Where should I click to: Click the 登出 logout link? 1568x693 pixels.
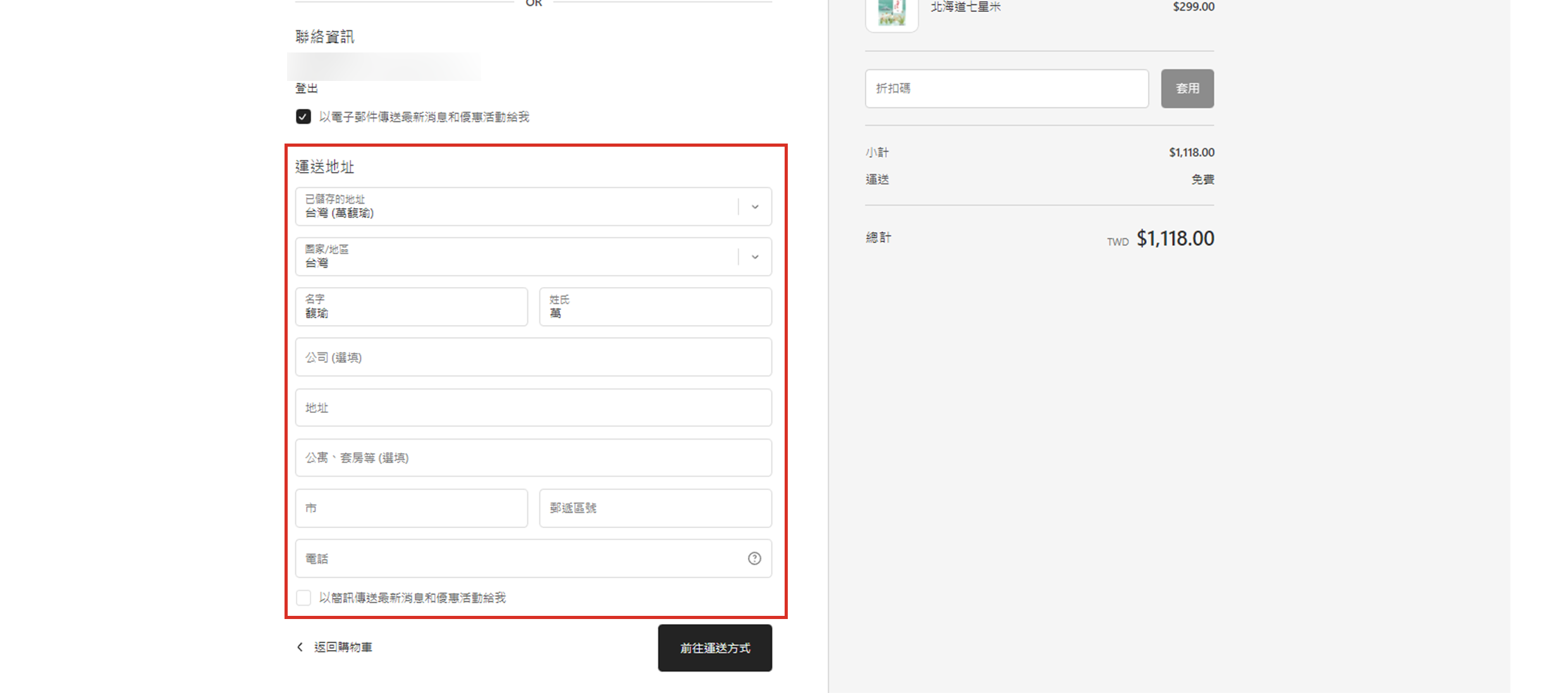point(307,89)
